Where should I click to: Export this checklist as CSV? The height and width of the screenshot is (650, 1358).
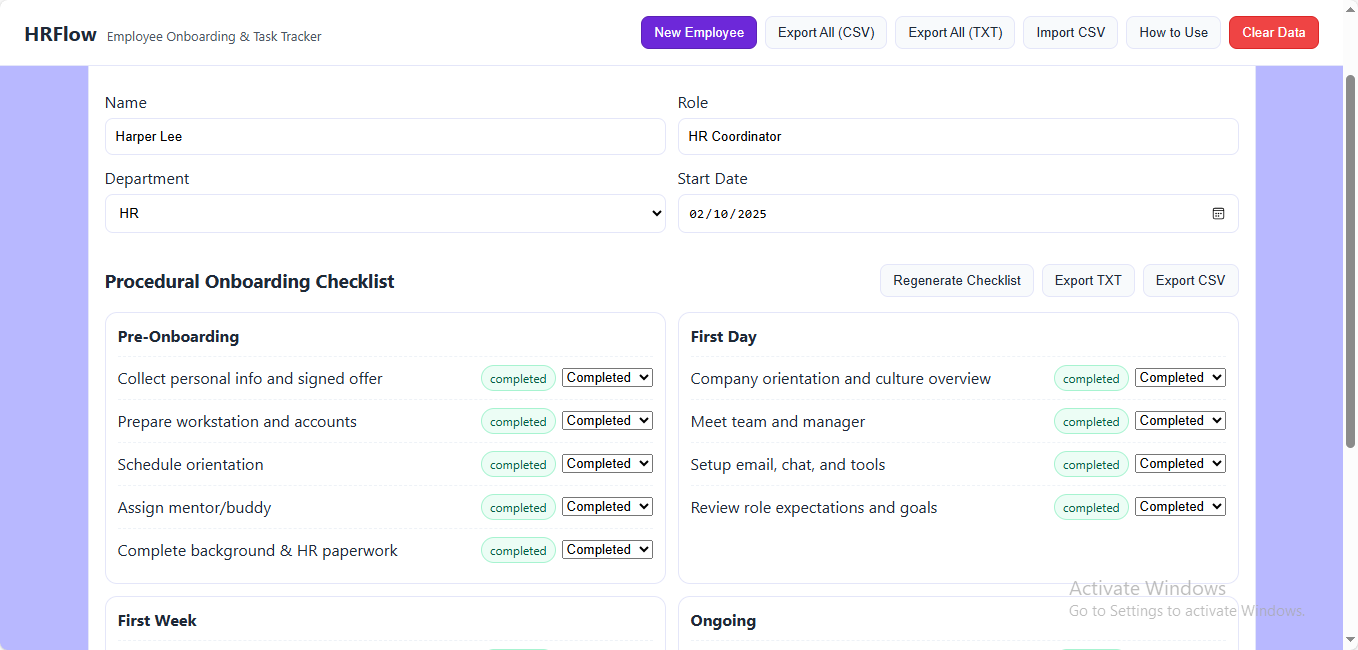(x=1190, y=281)
